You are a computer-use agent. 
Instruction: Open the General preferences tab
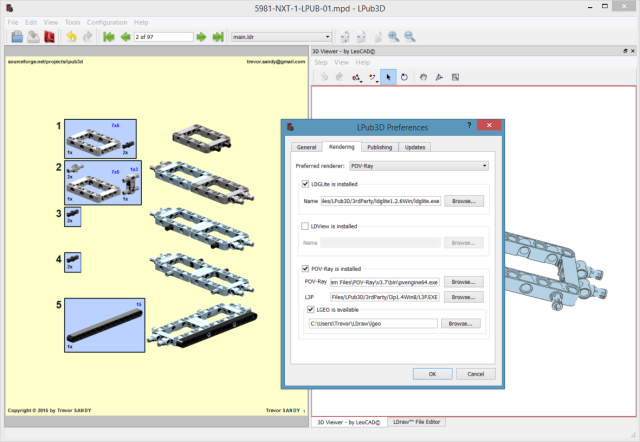coord(306,147)
